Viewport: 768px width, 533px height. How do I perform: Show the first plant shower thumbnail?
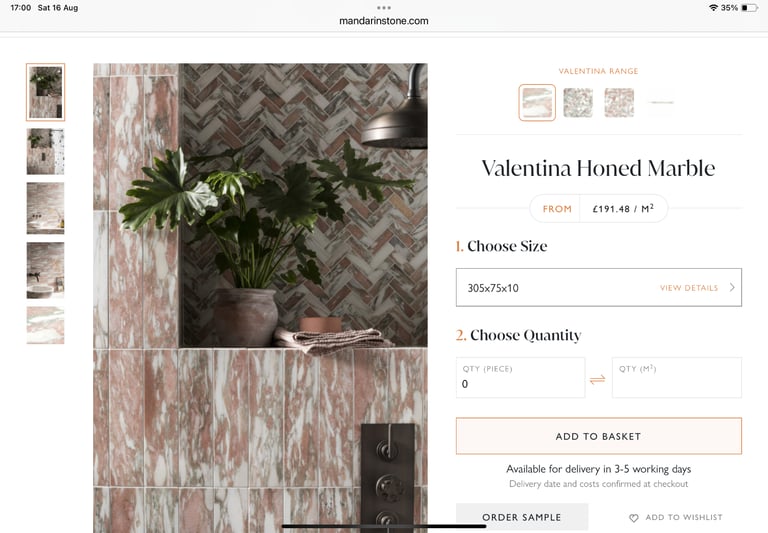point(46,92)
